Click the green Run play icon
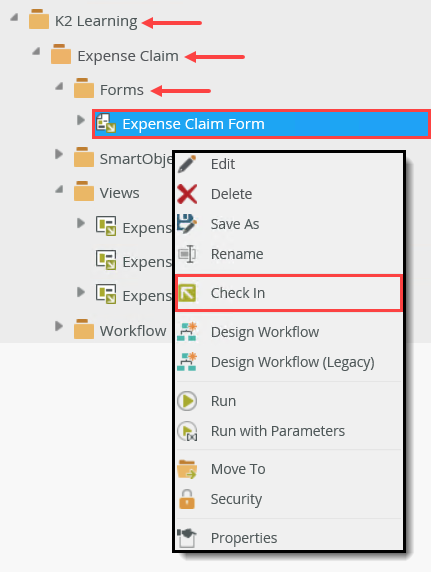 187,401
